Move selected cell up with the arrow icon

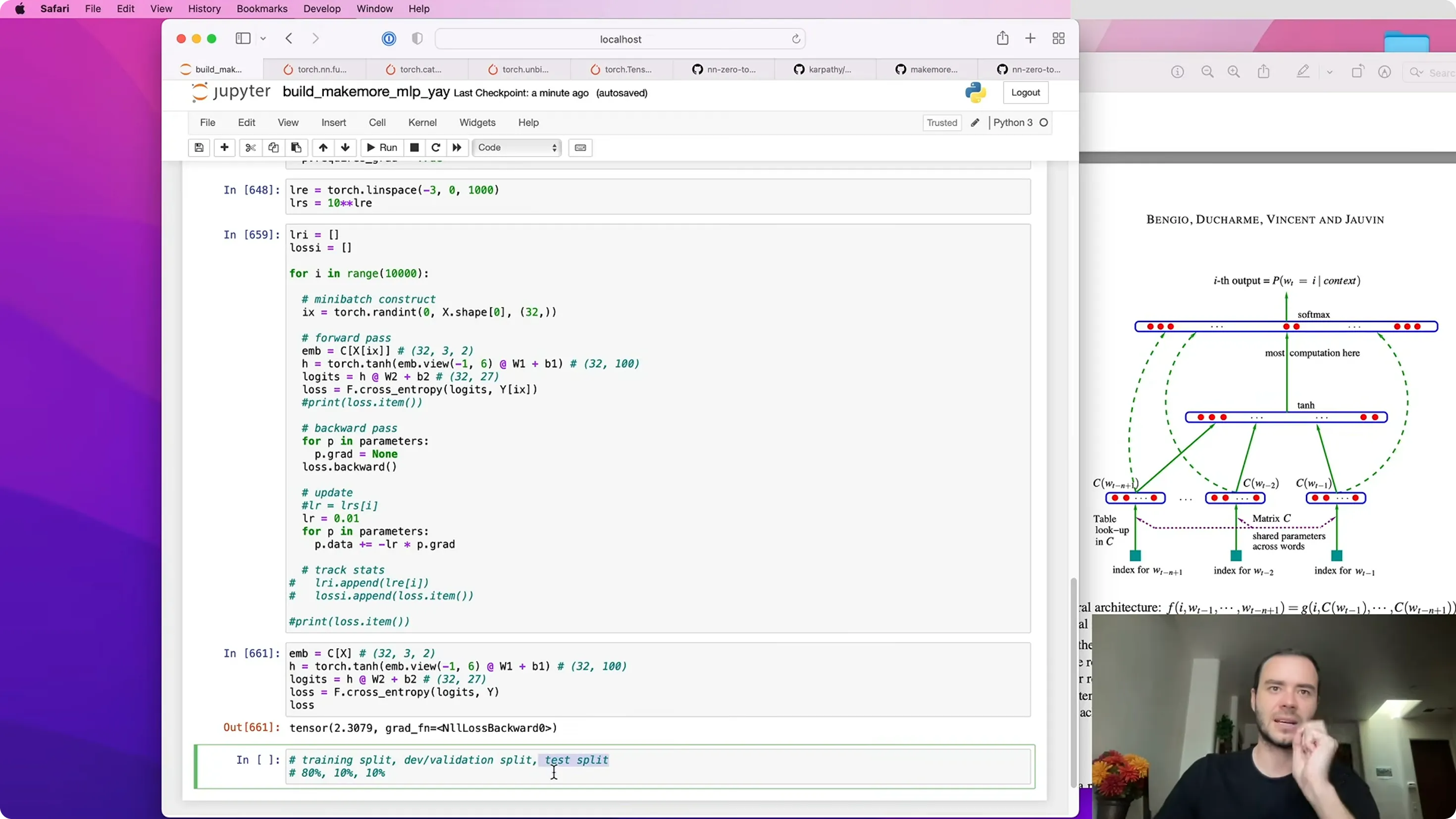(x=323, y=148)
